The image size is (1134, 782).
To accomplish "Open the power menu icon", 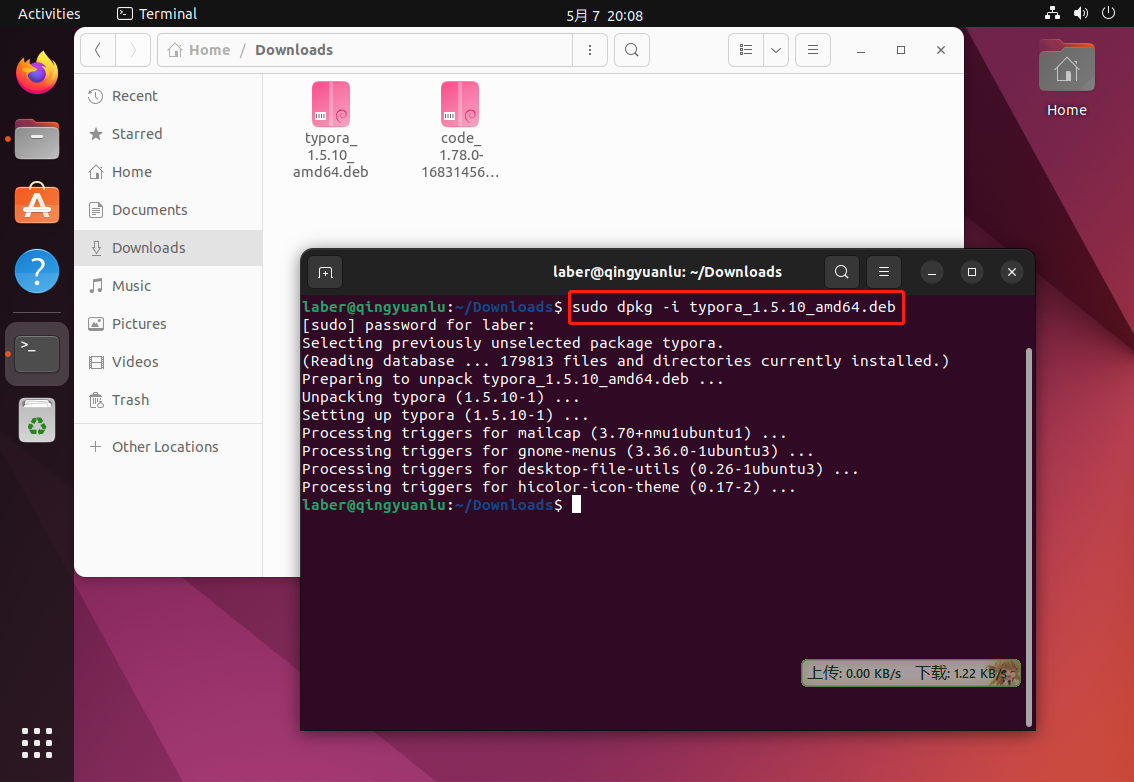I will click(1108, 13).
